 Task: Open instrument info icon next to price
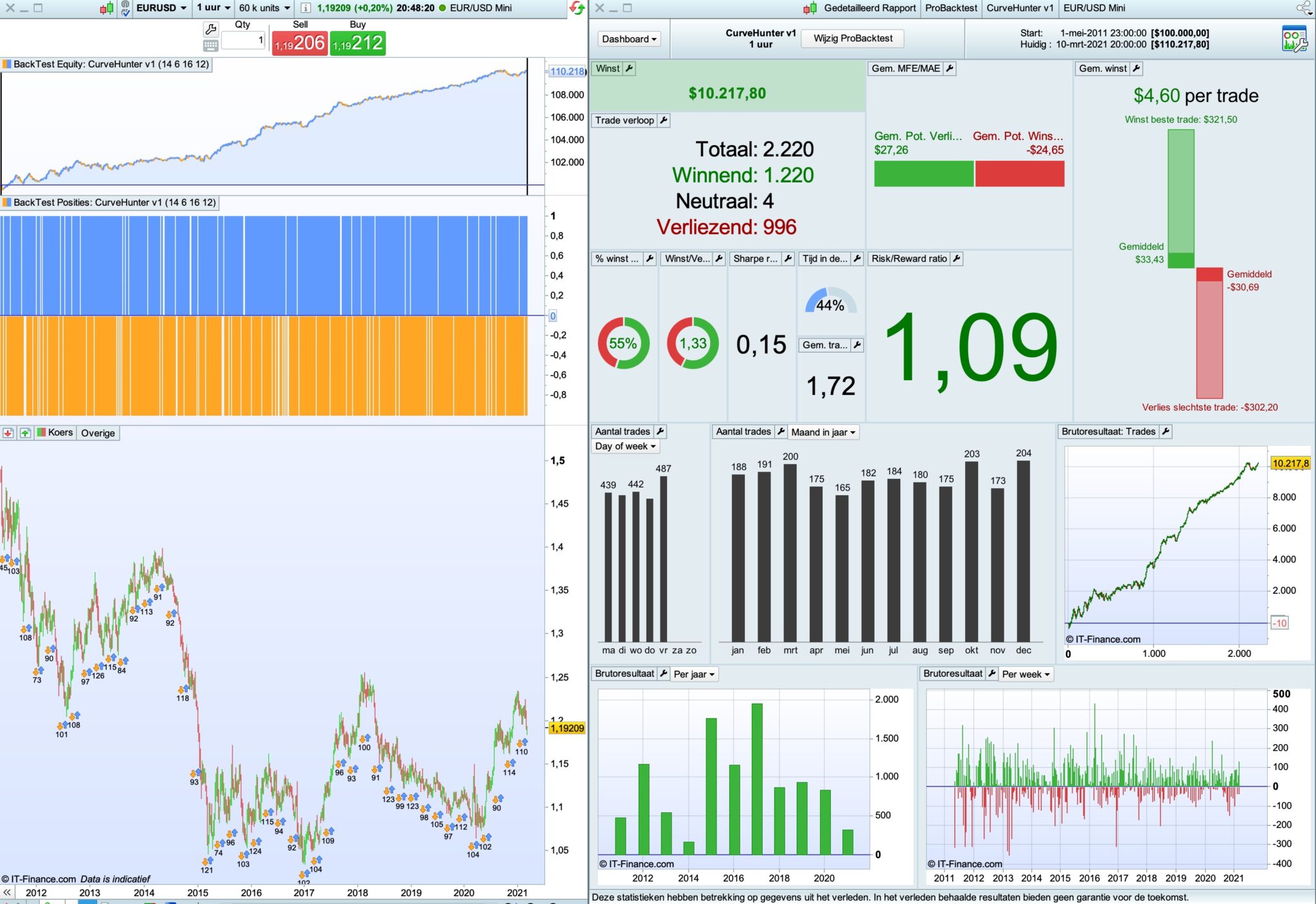[x=306, y=8]
